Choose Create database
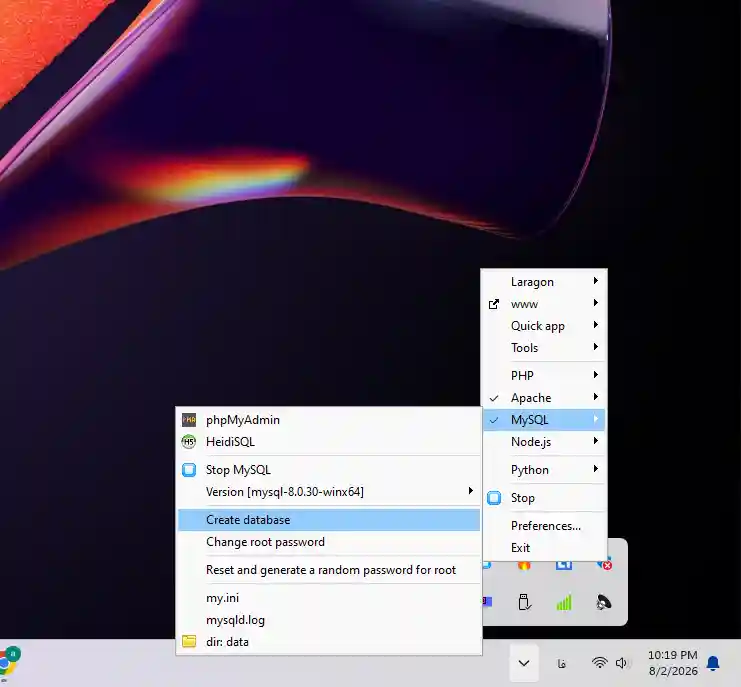The height and width of the screenshot is (687, 741). coord(329,520)
